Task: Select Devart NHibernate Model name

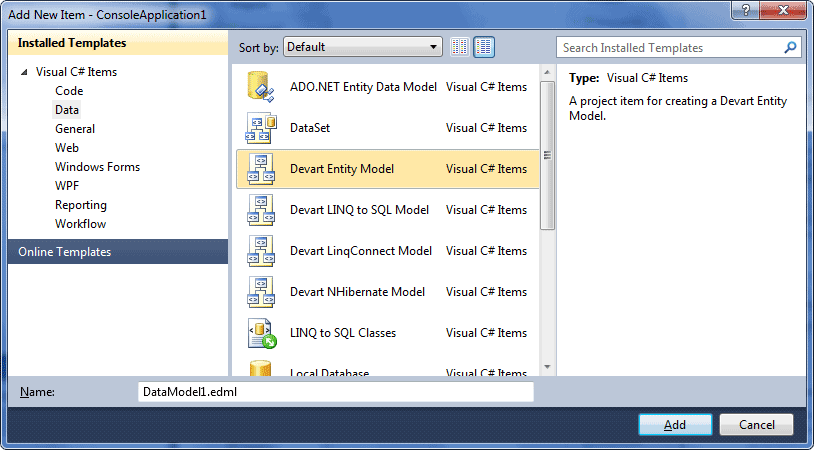Action: [357, 292]
